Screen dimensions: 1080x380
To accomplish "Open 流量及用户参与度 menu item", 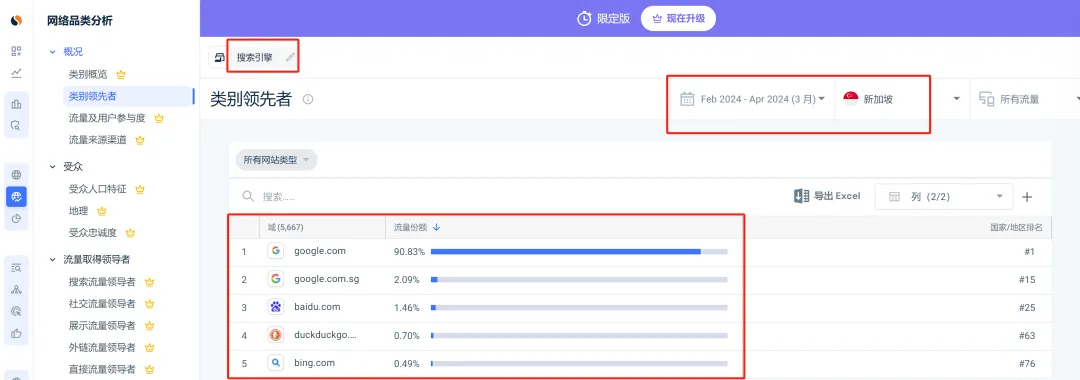I will pyautogui.click(x=107, y=118).
